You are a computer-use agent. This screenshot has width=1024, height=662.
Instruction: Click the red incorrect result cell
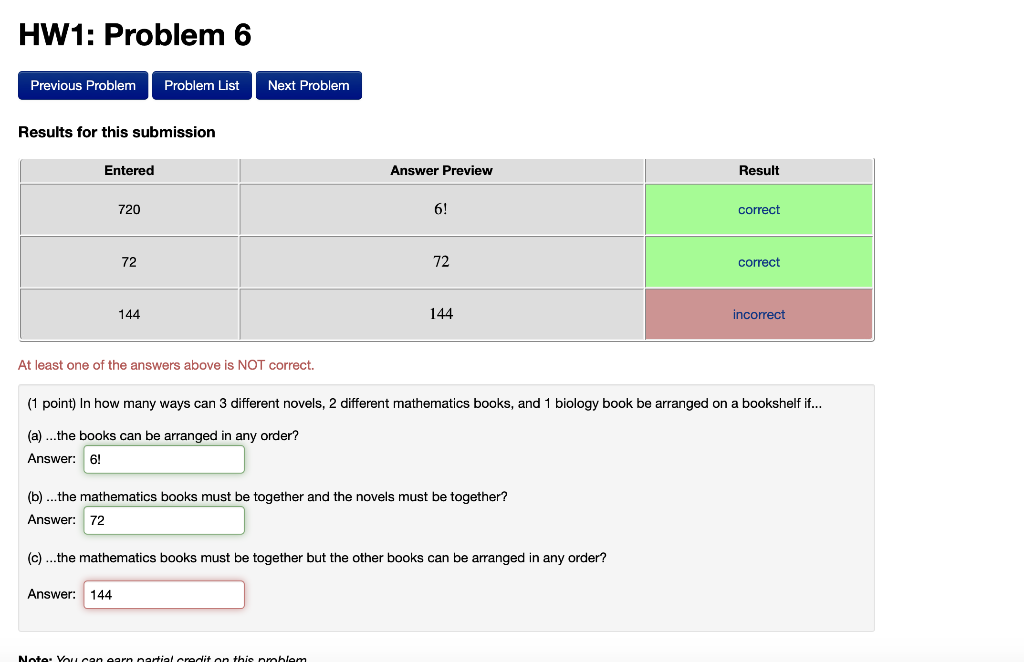click(759, 314)
